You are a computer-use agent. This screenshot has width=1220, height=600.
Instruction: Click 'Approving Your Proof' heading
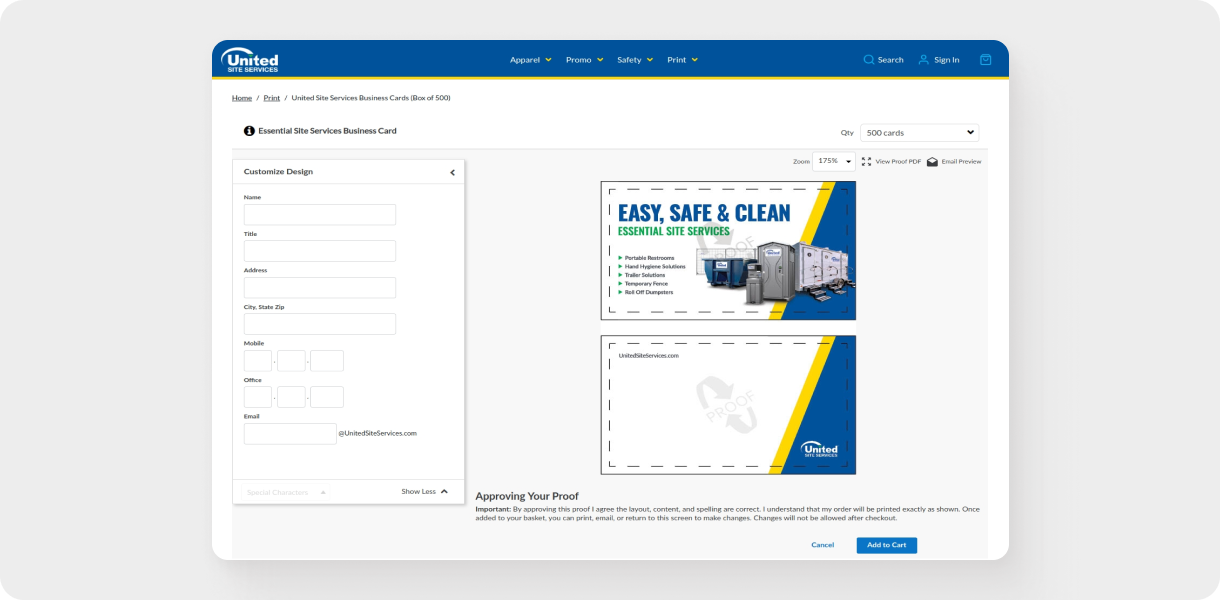(527, 496)
